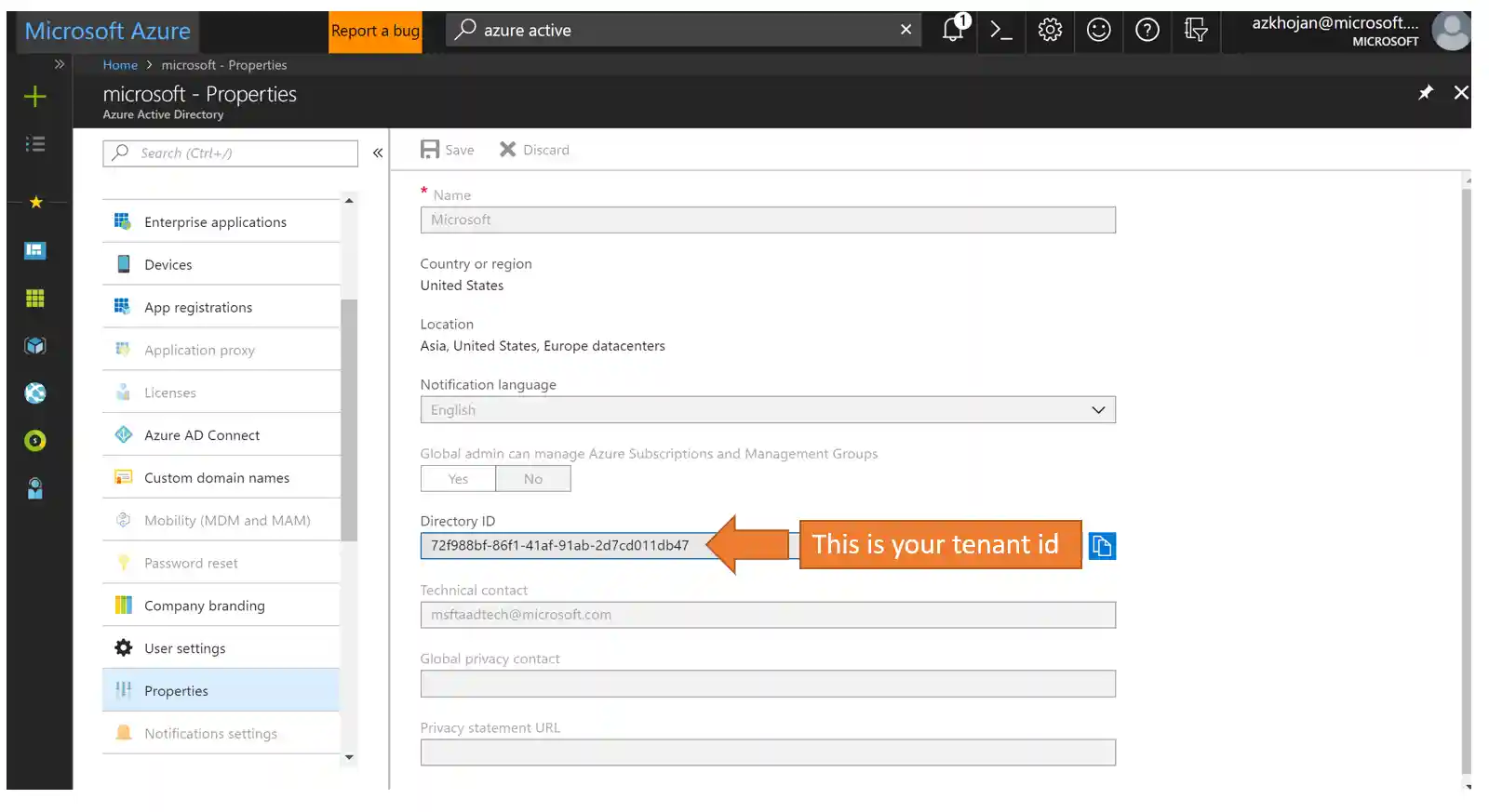
Task: Open Company branding menu item
Action: (x=221, y=606)
